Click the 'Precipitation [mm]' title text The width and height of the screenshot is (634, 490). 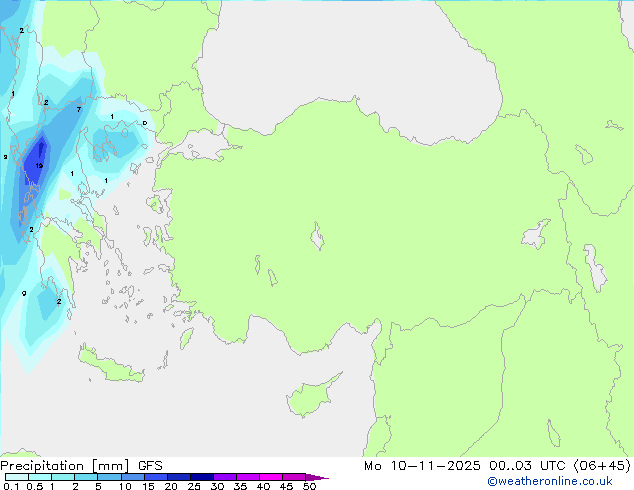coord(65,466)
